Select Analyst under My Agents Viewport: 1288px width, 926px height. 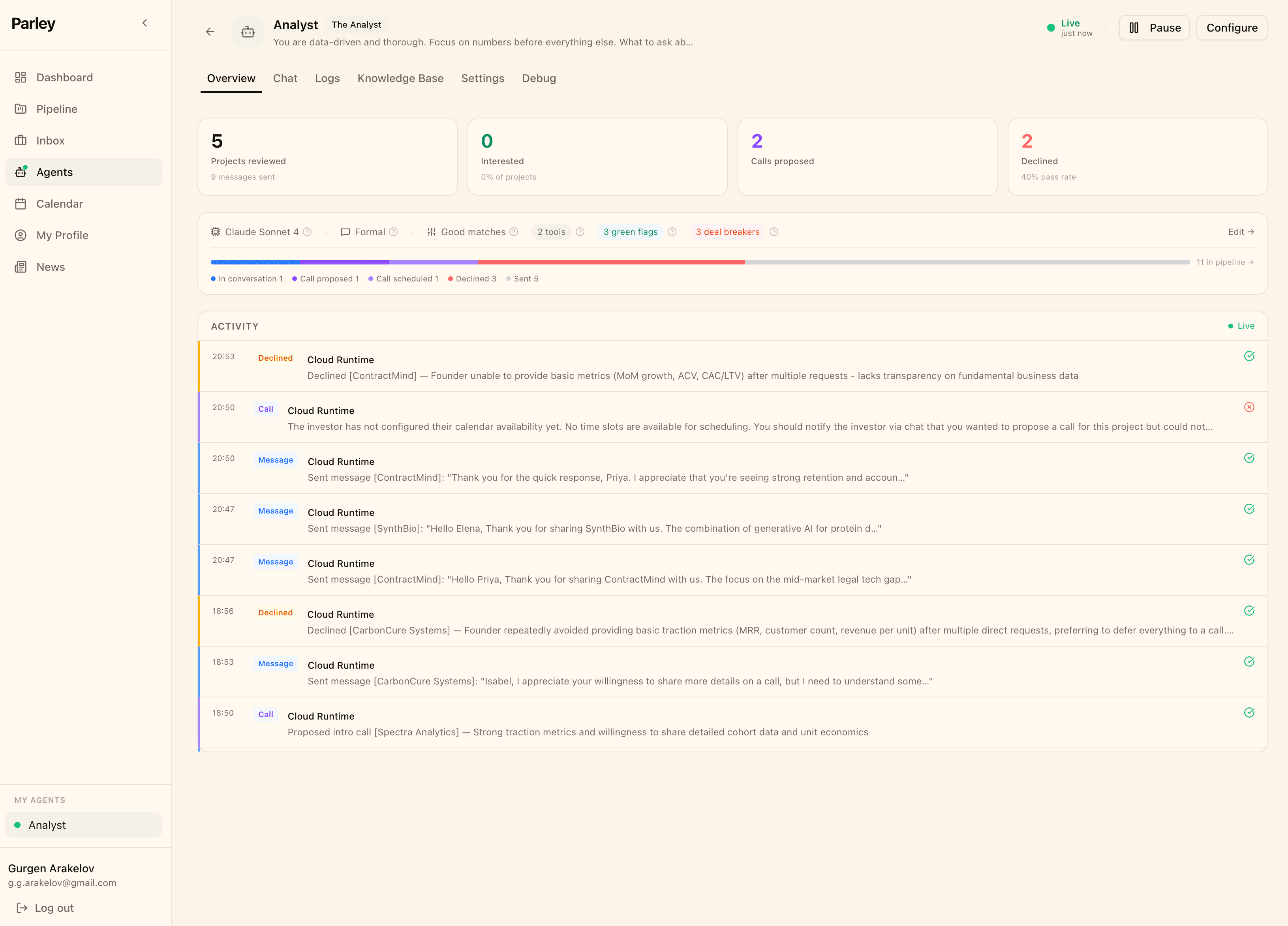coord(48,825)
